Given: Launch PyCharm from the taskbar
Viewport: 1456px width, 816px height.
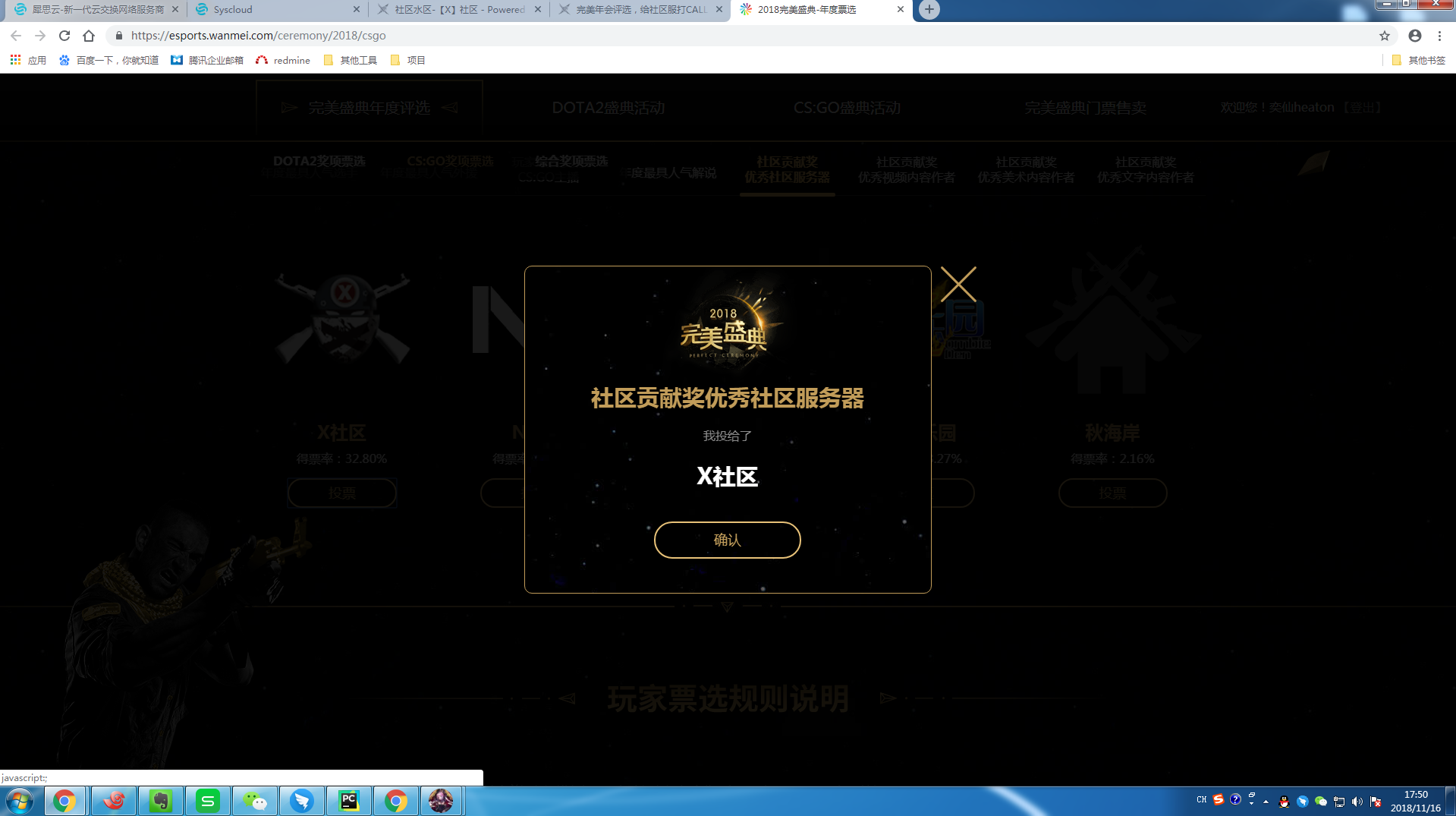Looking at the screenshot, I should pos(348,801).
